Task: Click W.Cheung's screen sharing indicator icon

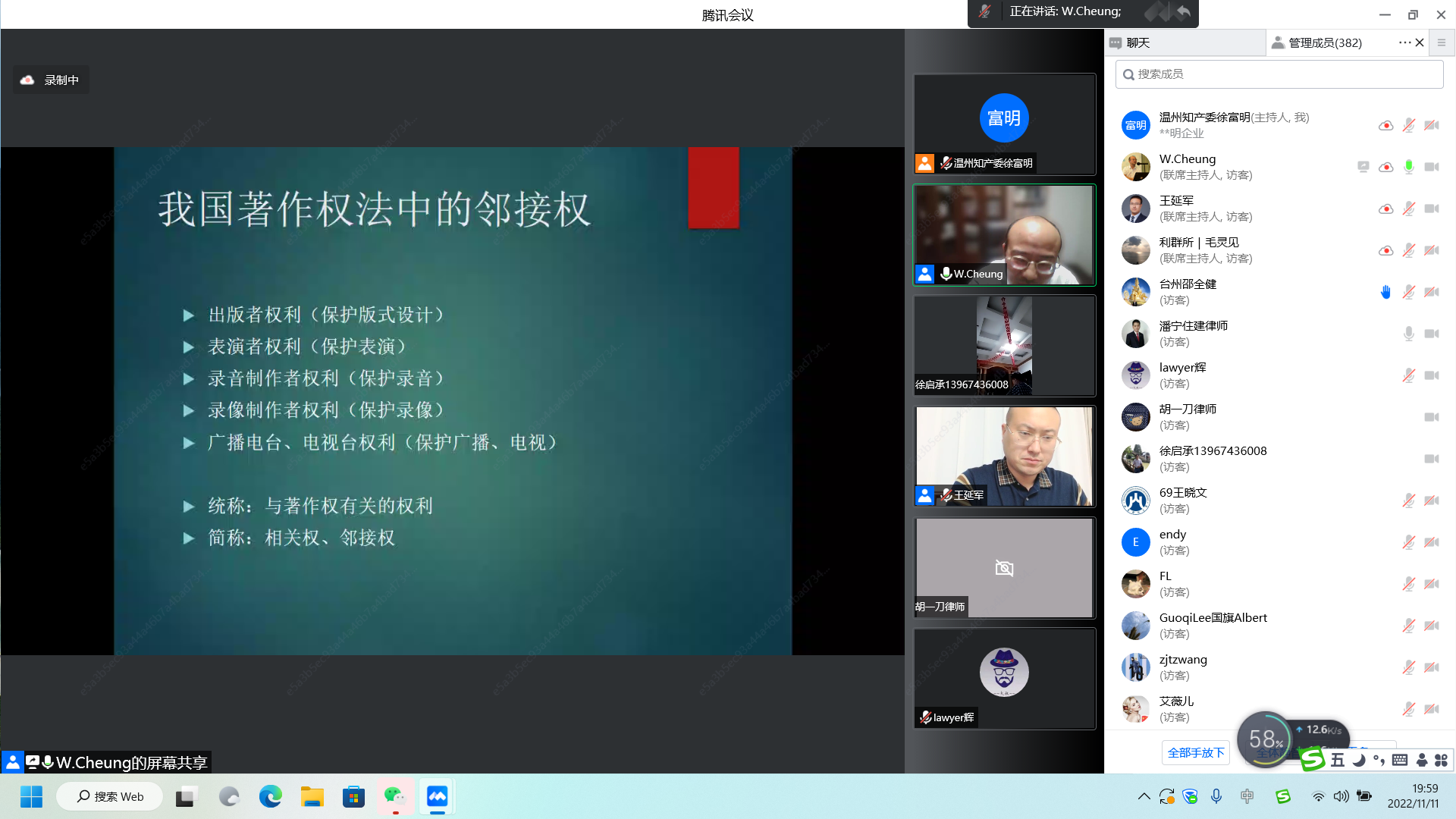Action: pyautogui.click(x=1363, y=167)
